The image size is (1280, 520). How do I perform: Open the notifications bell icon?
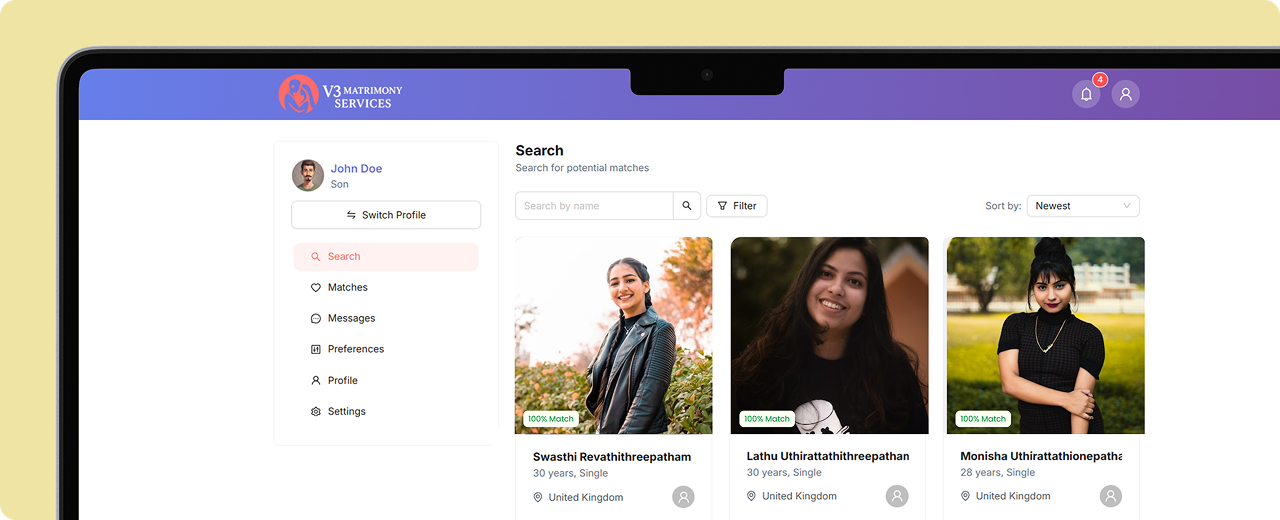click(1086, 94)
